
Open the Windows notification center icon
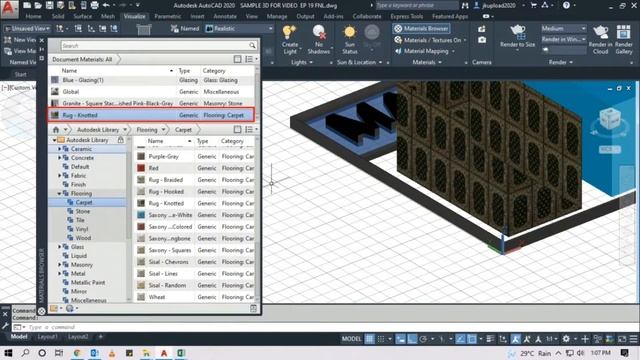click(x=624, y=353)
